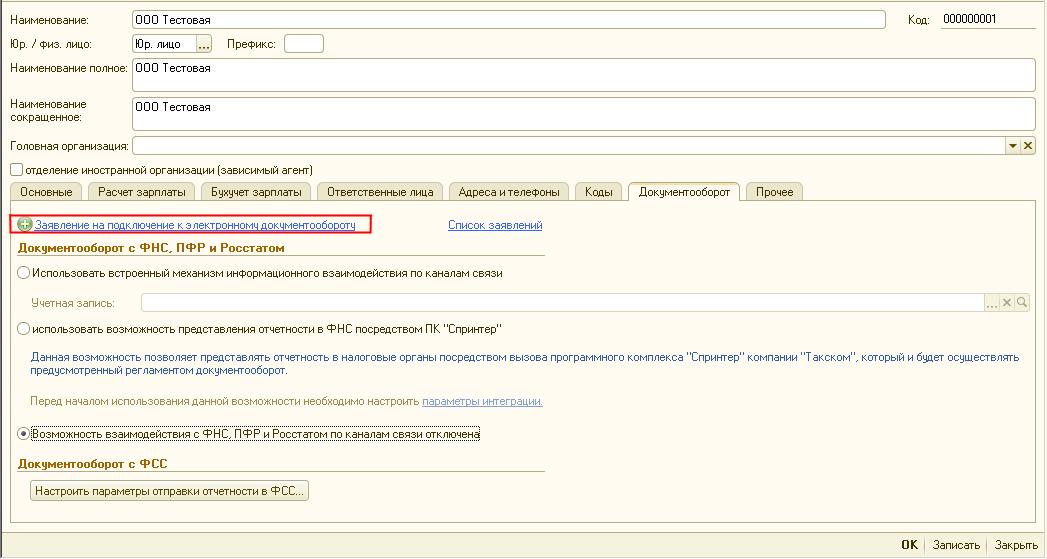The width and height of the screenshot is (1047, 559).
Task: Click the ellipsis button in Учетная запись field
Action: (992, 303)
